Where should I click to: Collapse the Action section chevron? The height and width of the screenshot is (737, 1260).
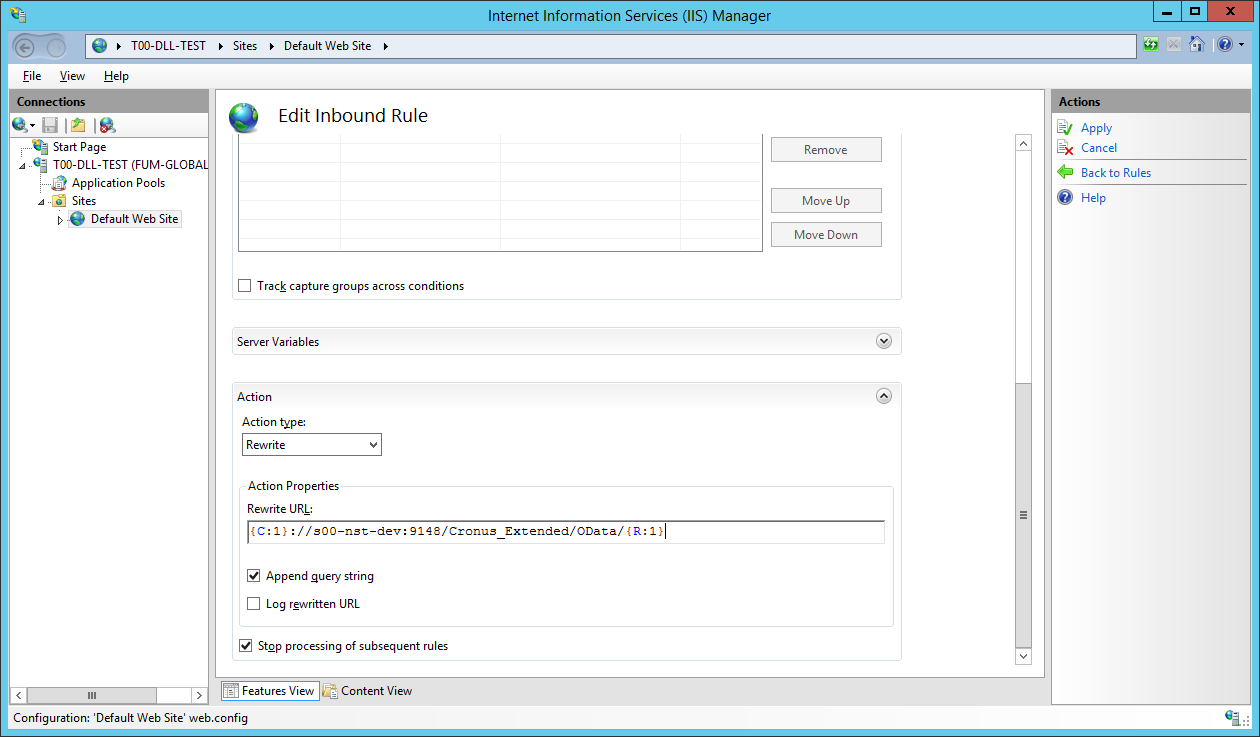[883, 396]
